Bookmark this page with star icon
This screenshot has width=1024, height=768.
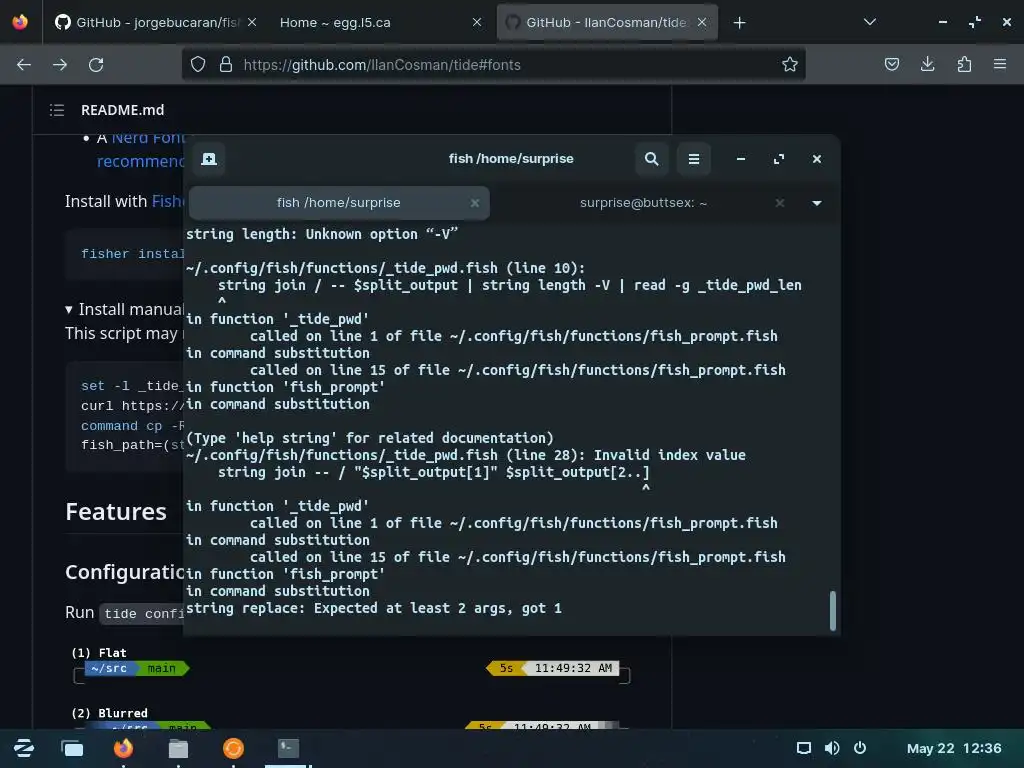(790, 65)
